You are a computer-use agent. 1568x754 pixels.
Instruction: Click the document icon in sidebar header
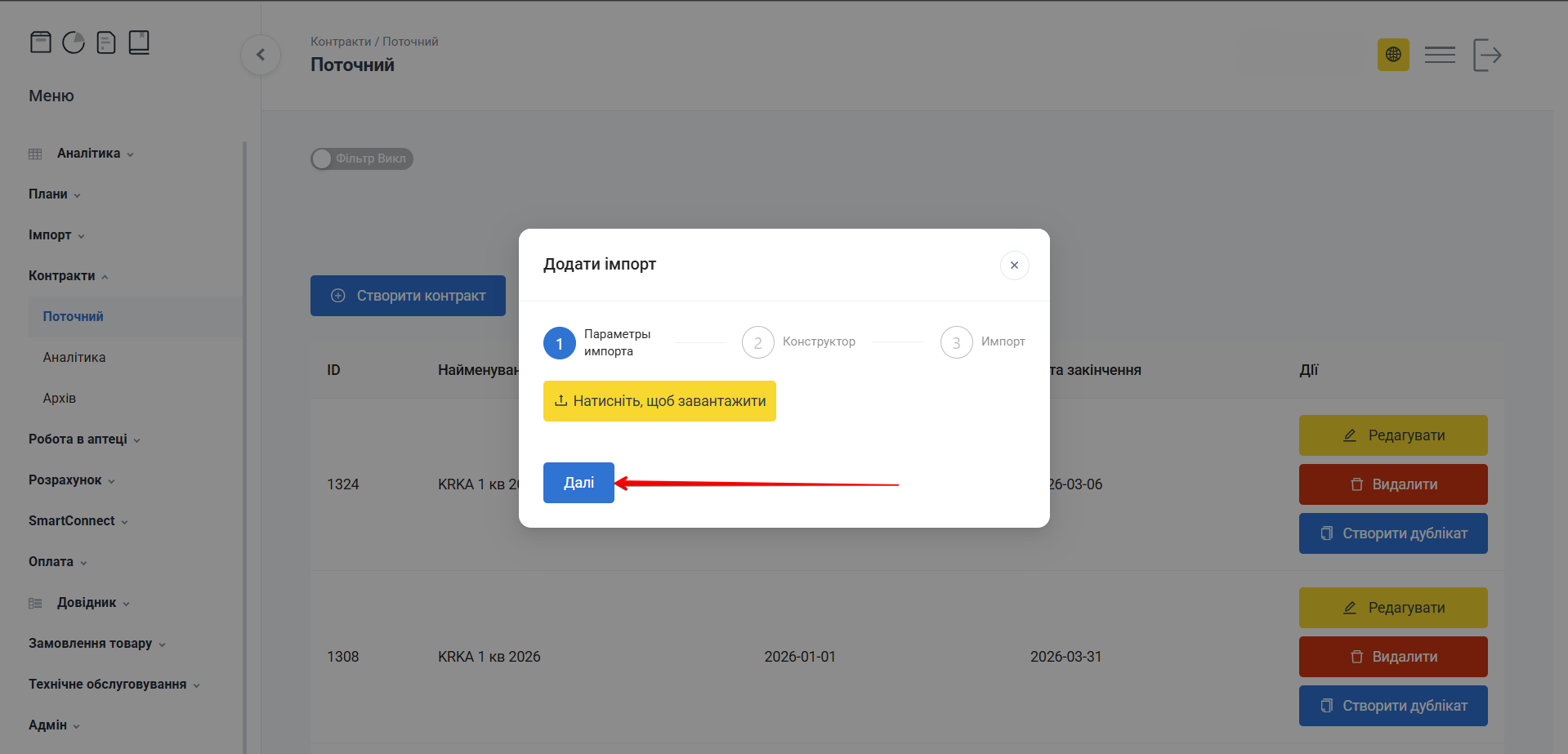tap(106, 42)
